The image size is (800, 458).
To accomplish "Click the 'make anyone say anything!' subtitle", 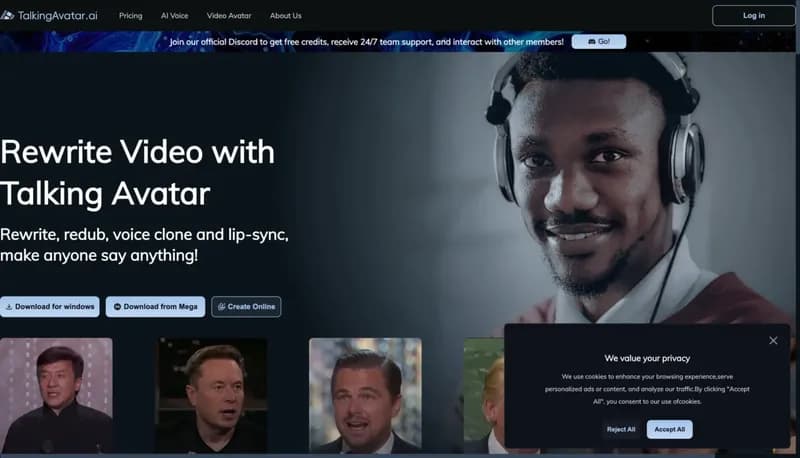I will click(99, 255).
